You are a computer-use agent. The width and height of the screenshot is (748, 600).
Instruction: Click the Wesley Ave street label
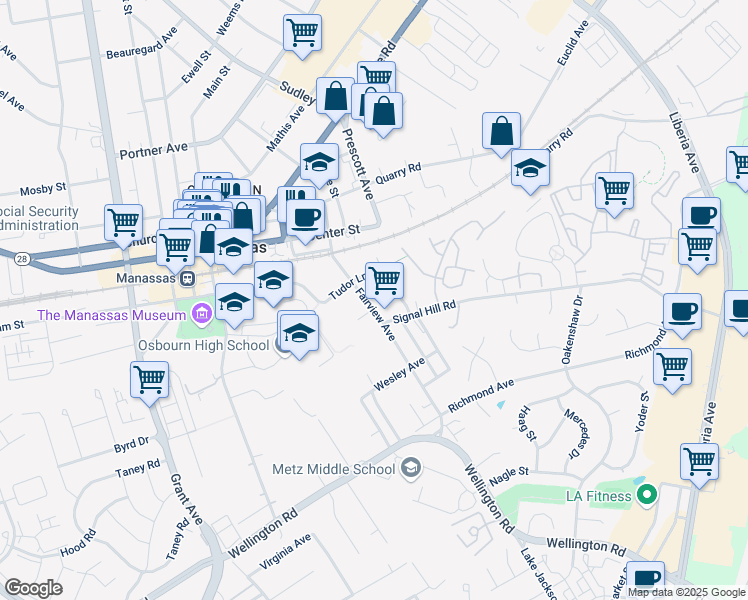(x=399, y=374)
